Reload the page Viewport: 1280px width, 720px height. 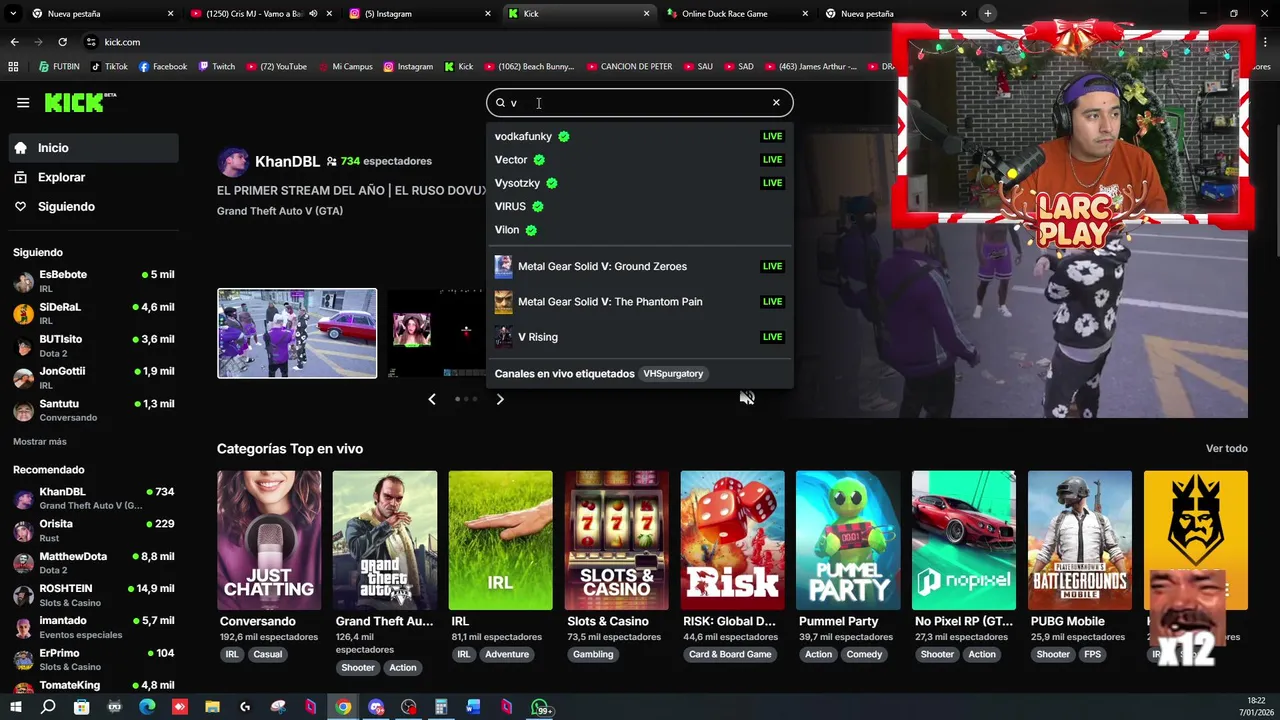(x=62, y=42)
